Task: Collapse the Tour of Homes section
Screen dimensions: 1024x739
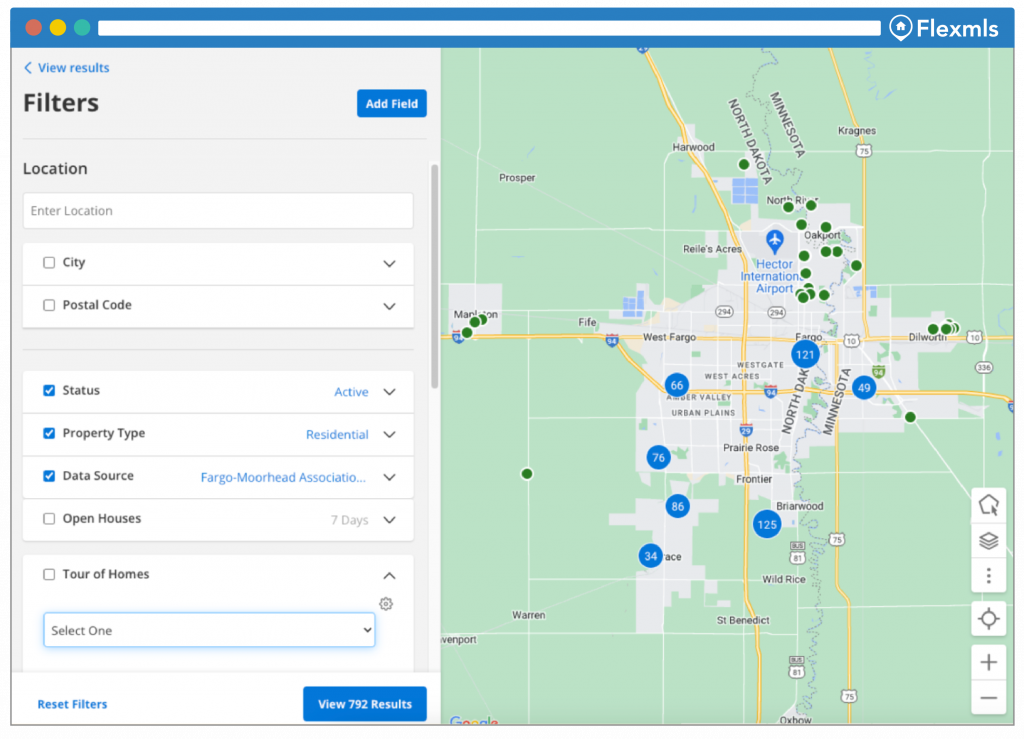Action: [x=390, y=575]
